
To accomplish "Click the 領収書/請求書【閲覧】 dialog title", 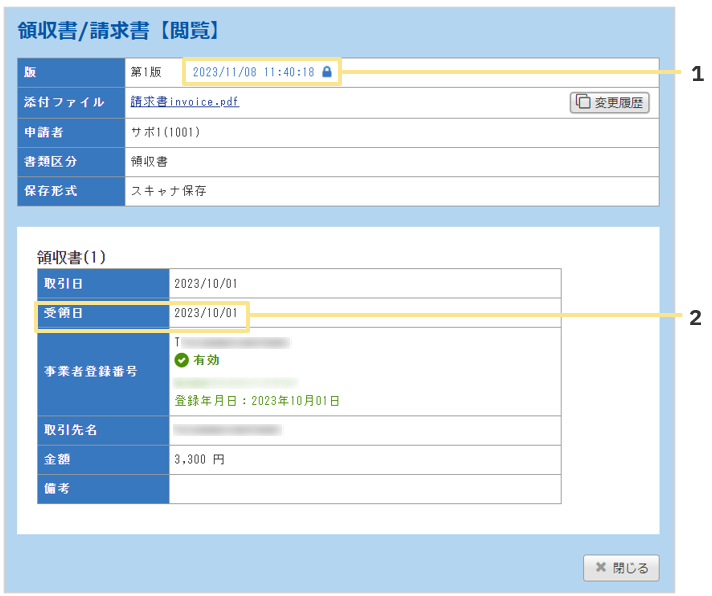I will [x=118, y=31].
